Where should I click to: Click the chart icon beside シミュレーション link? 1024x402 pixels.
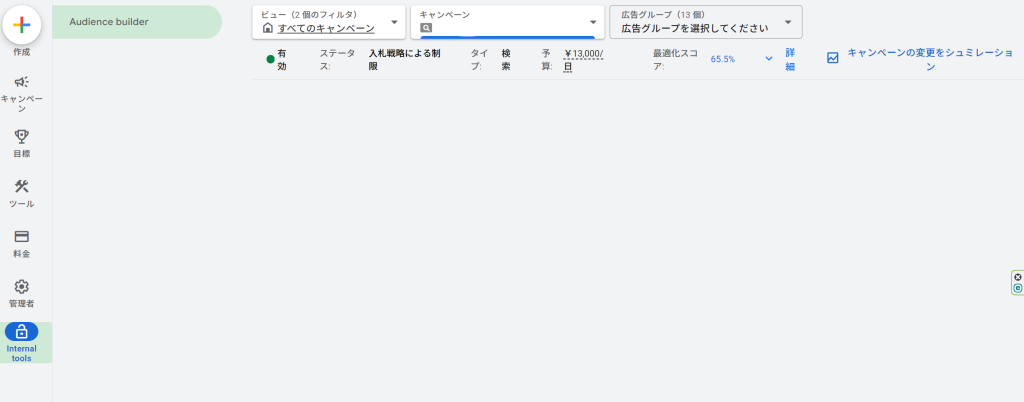[832, 58]
